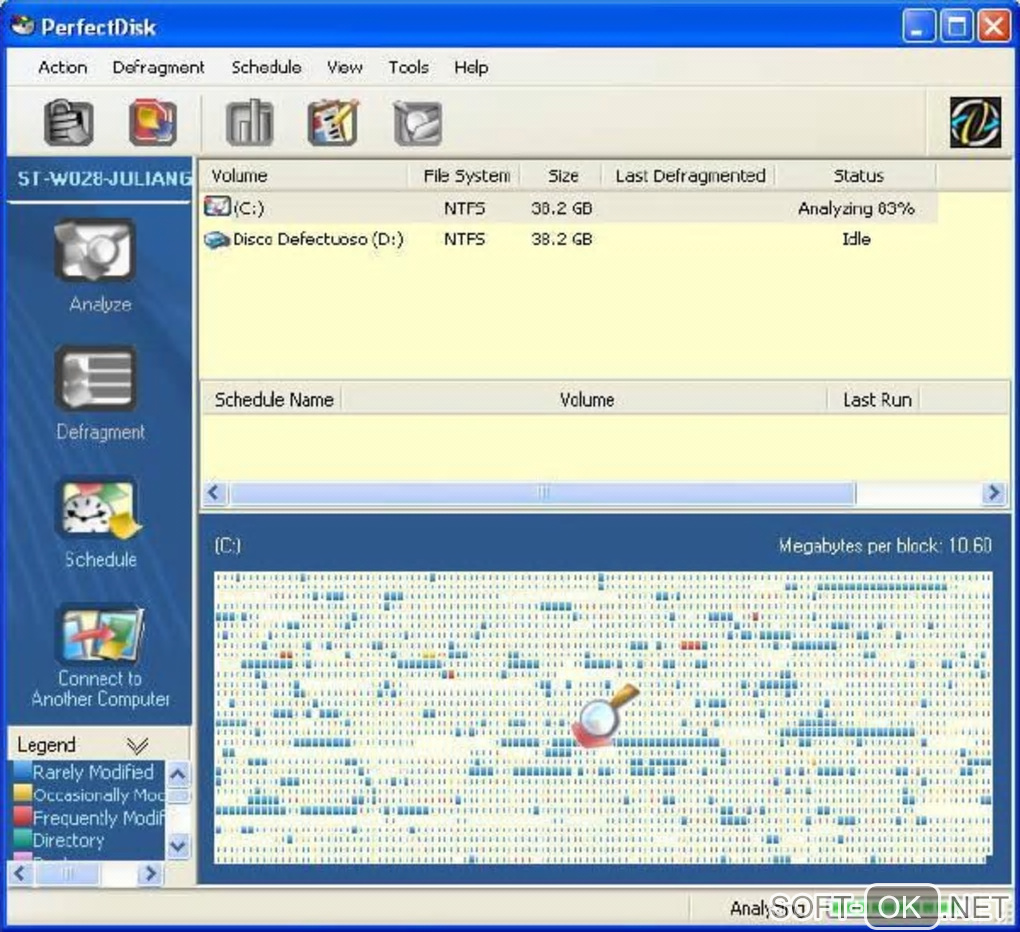1020x932 pixels.
Task: Click the Schedule Name column header
Action: pos(272,399)
